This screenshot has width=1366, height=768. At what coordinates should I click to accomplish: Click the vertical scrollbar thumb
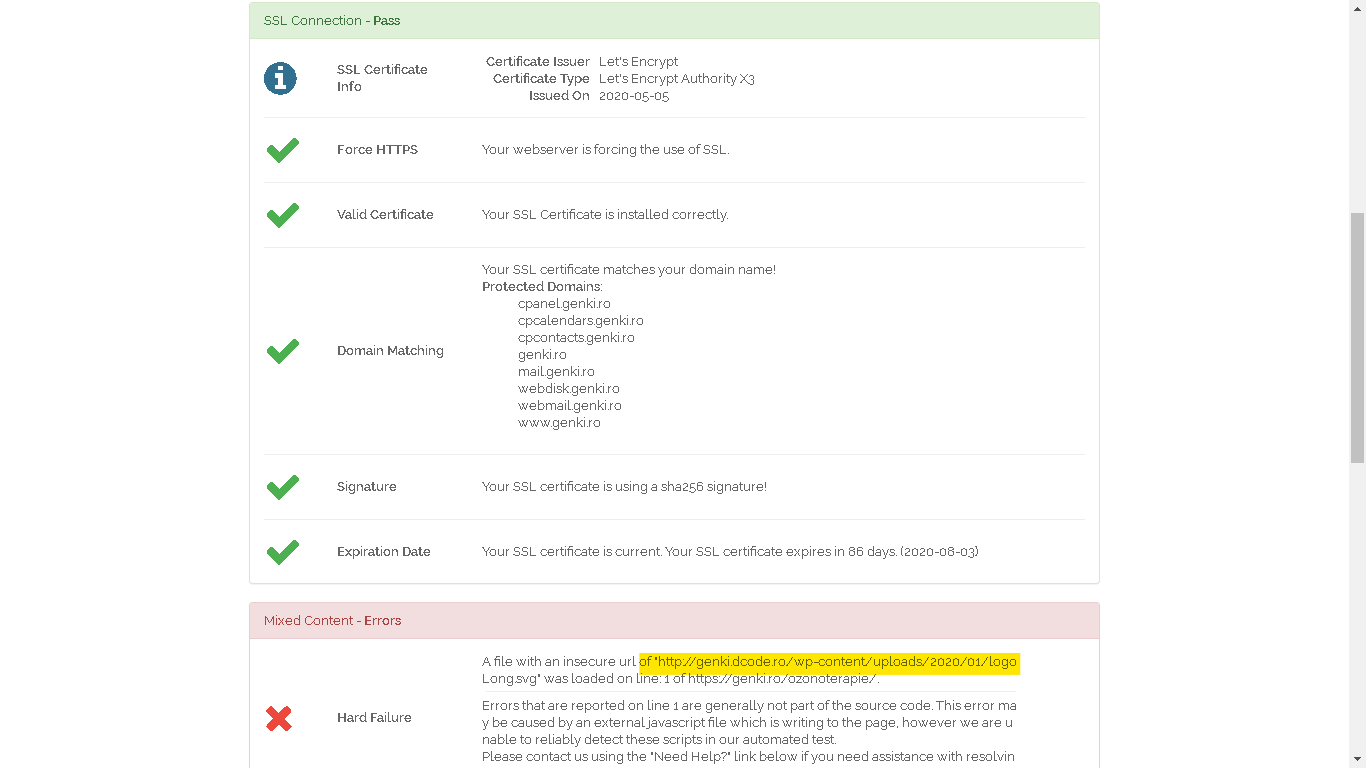[1357, 337]
